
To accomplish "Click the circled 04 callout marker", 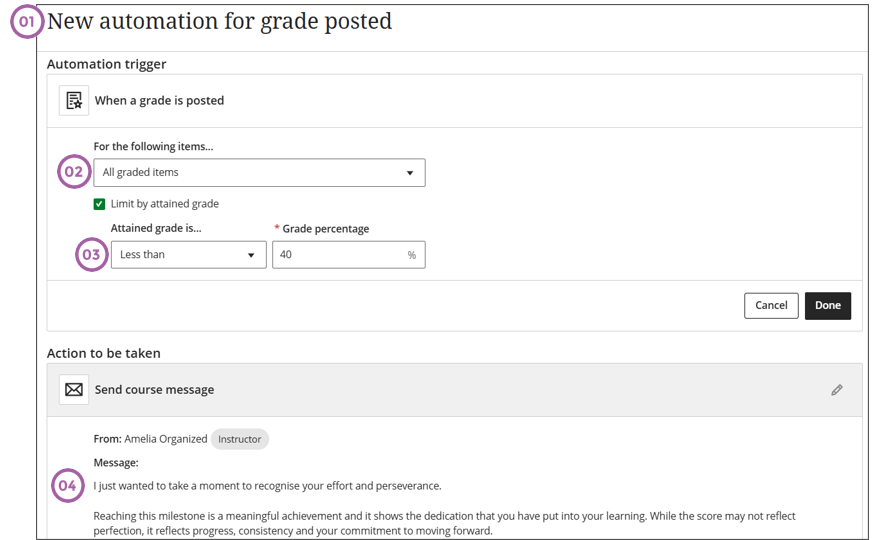I will pyautogui.click(x=67, y=486).
